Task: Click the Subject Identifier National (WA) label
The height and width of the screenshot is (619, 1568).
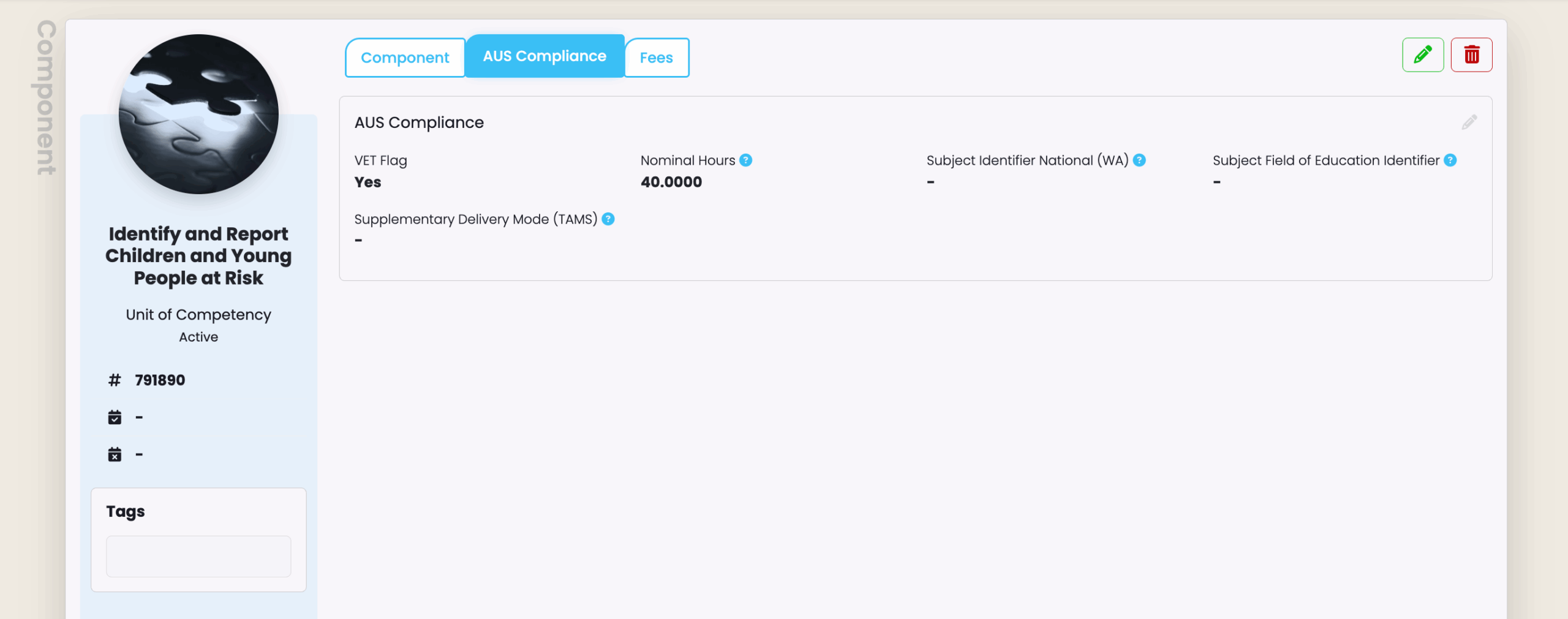Action: pos(1027,160)
